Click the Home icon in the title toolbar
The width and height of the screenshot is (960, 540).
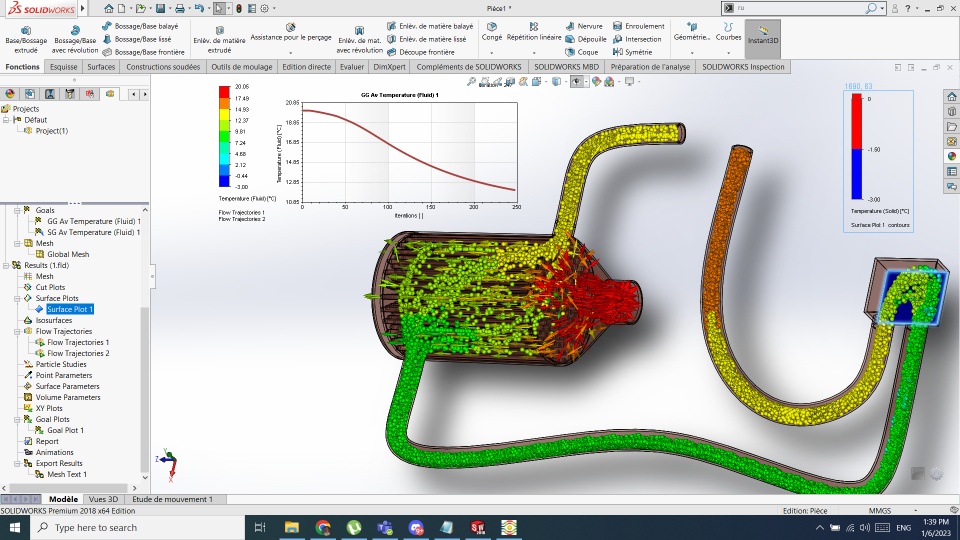click(108, 9)
